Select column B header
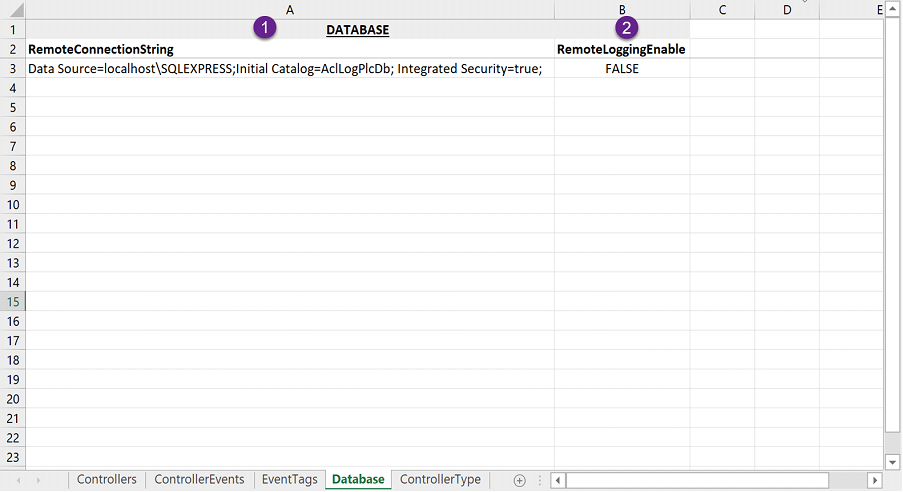The width and height of the screenshot is (903, 492). pyautogui.click(x=622, y=9)
